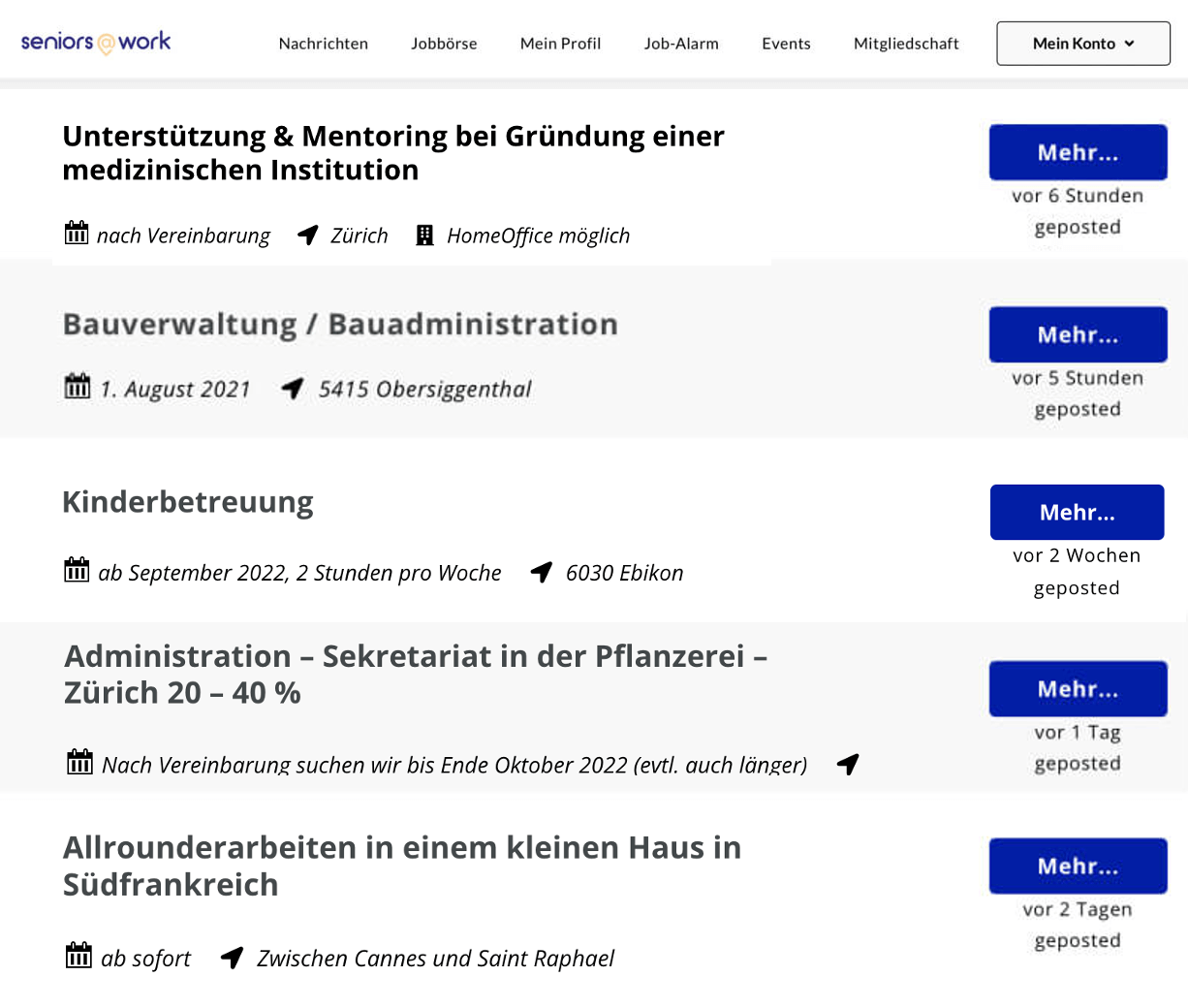The height and width of the screenshot is (1008, 1188).
Task: Open the Nachrichten menu item
Action: tap(324, 44)
